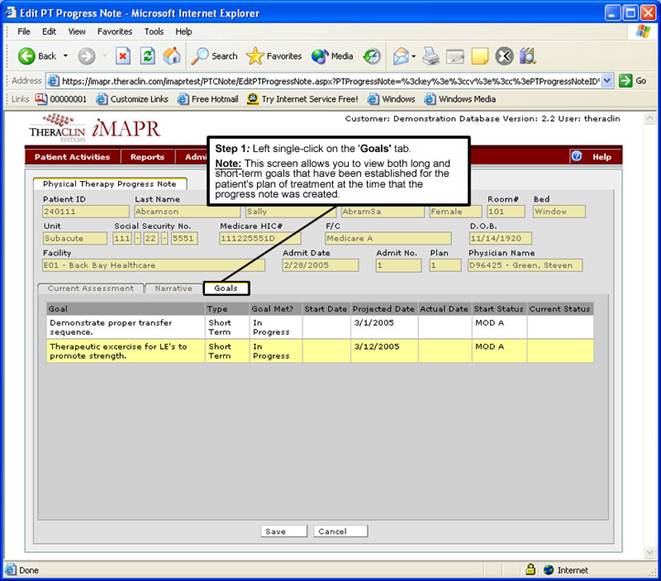Click the Cancel button

tap(339, 531)
